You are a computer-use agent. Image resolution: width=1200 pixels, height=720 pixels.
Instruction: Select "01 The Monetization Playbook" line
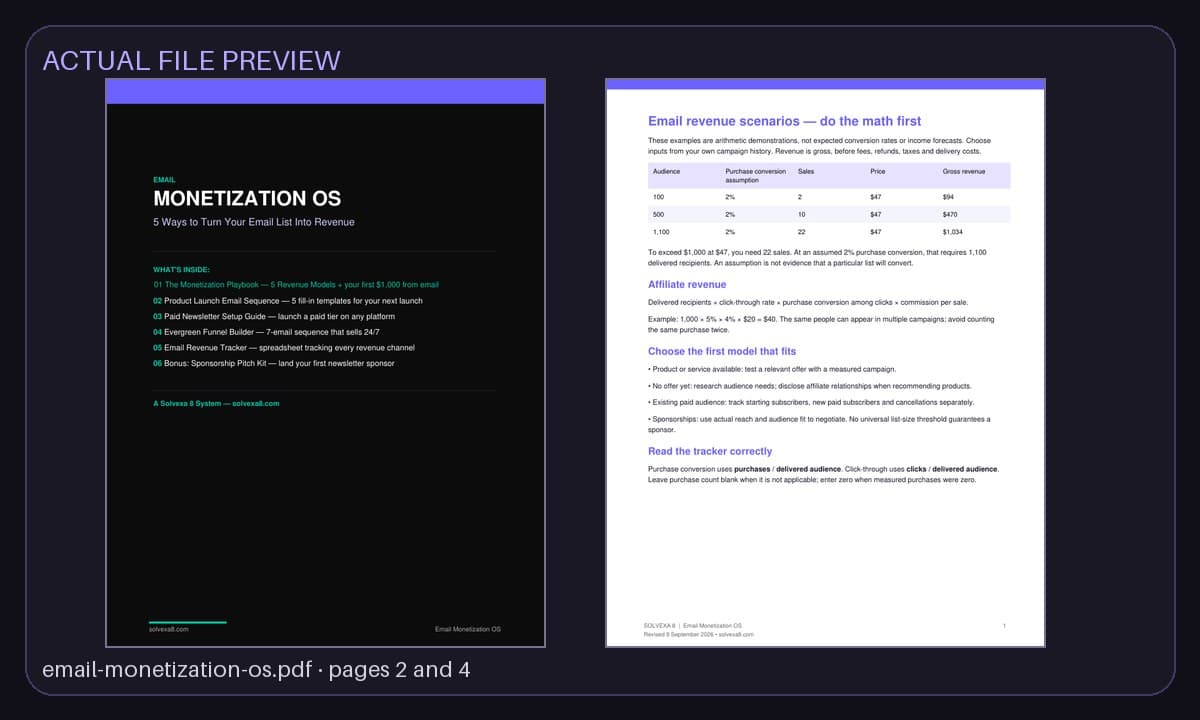click(296, 285)
